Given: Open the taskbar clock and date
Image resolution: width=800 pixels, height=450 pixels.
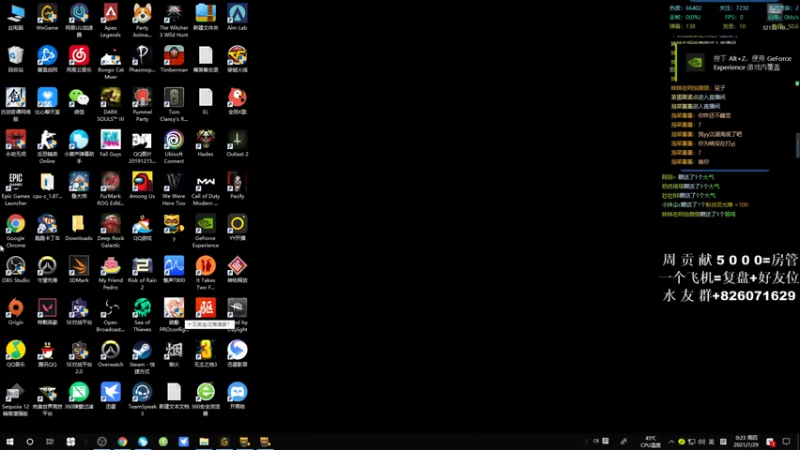Looking at the screenshot, I should coord(745,441).
